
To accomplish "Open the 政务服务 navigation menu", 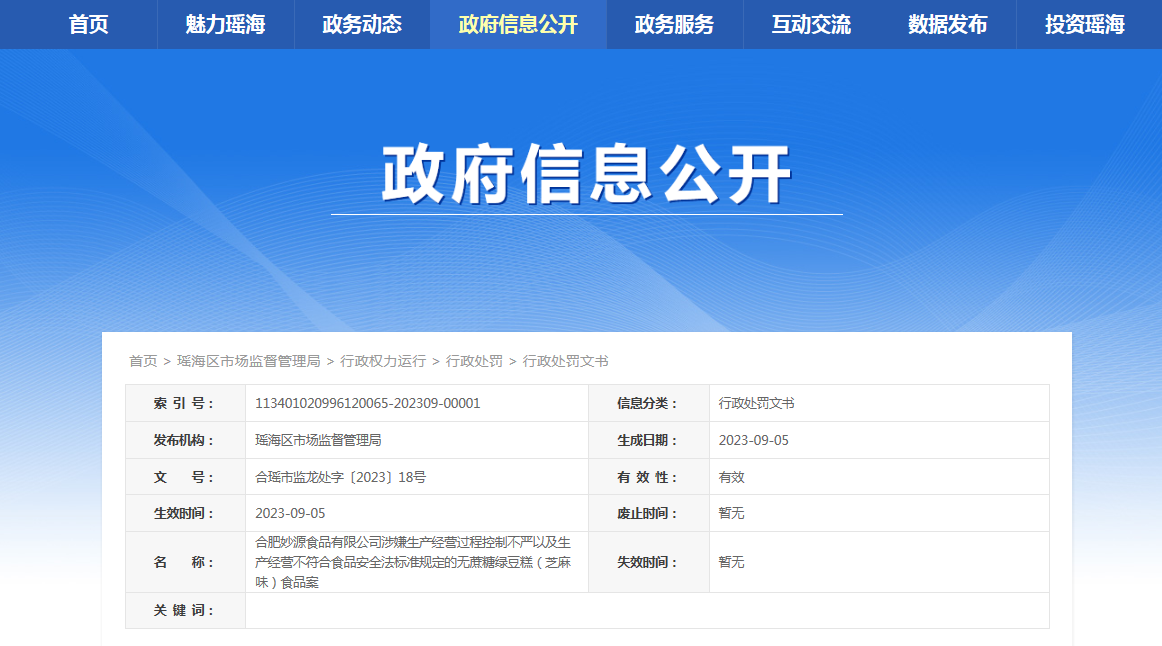I will [674, 25].
